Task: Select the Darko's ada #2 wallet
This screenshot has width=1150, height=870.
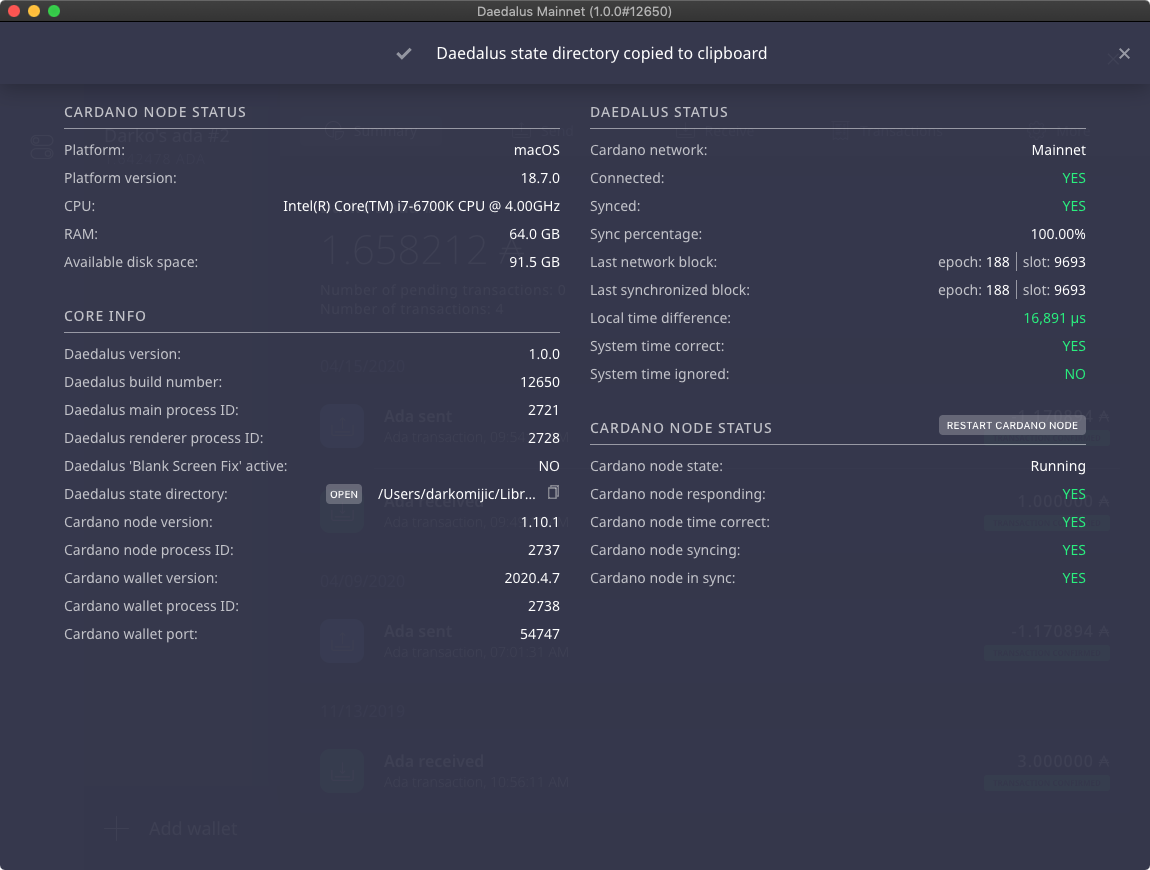Action: point(167,137)
